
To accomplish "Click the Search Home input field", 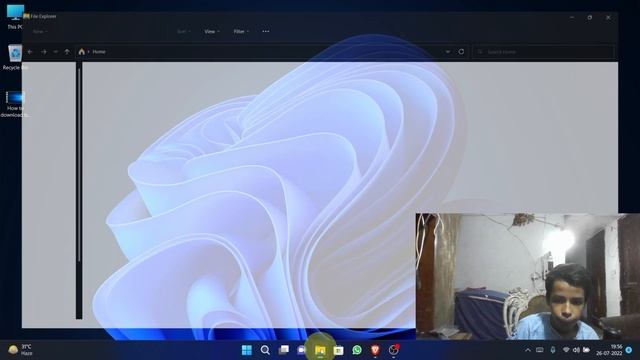I will pyautogui.click(x=543, y=52).
